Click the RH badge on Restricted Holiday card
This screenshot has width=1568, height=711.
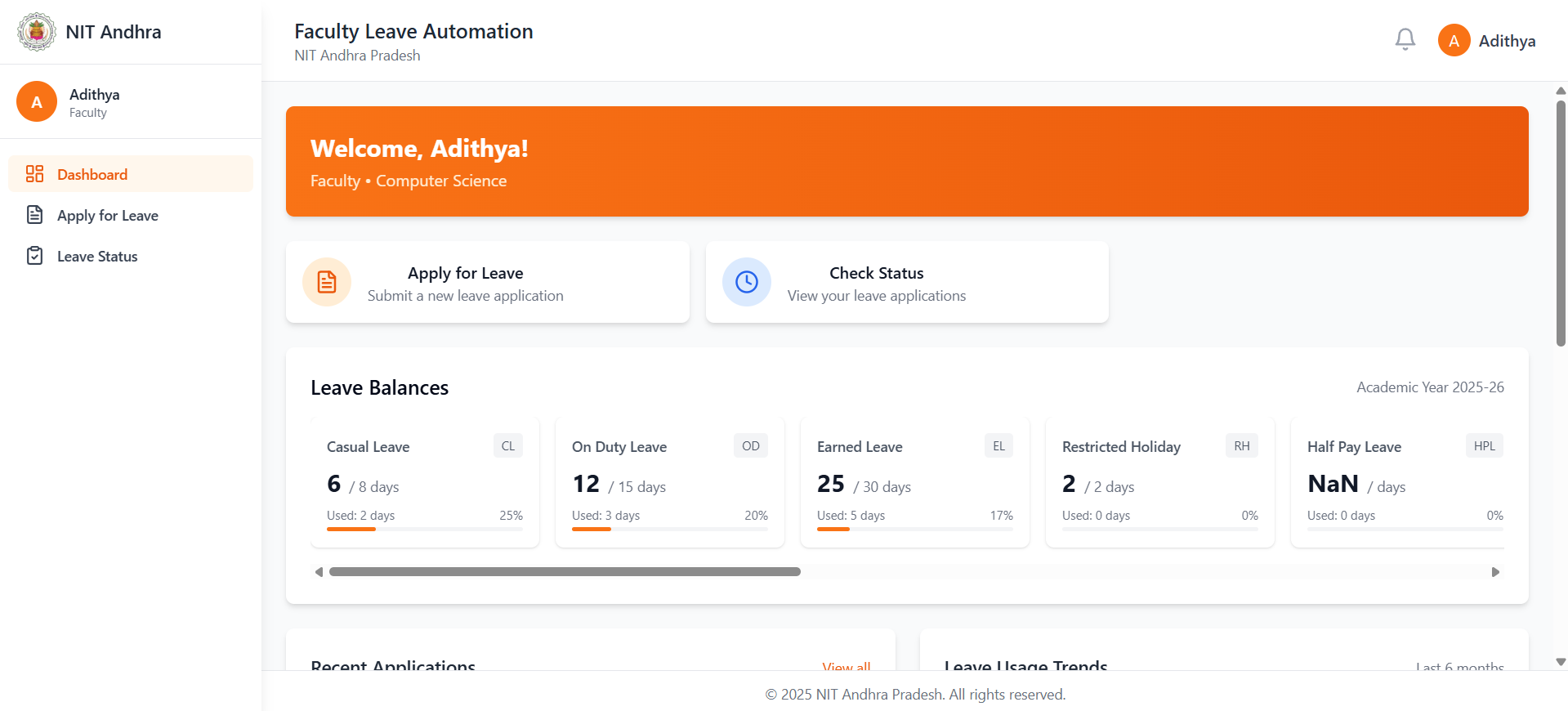point(1242,445)
